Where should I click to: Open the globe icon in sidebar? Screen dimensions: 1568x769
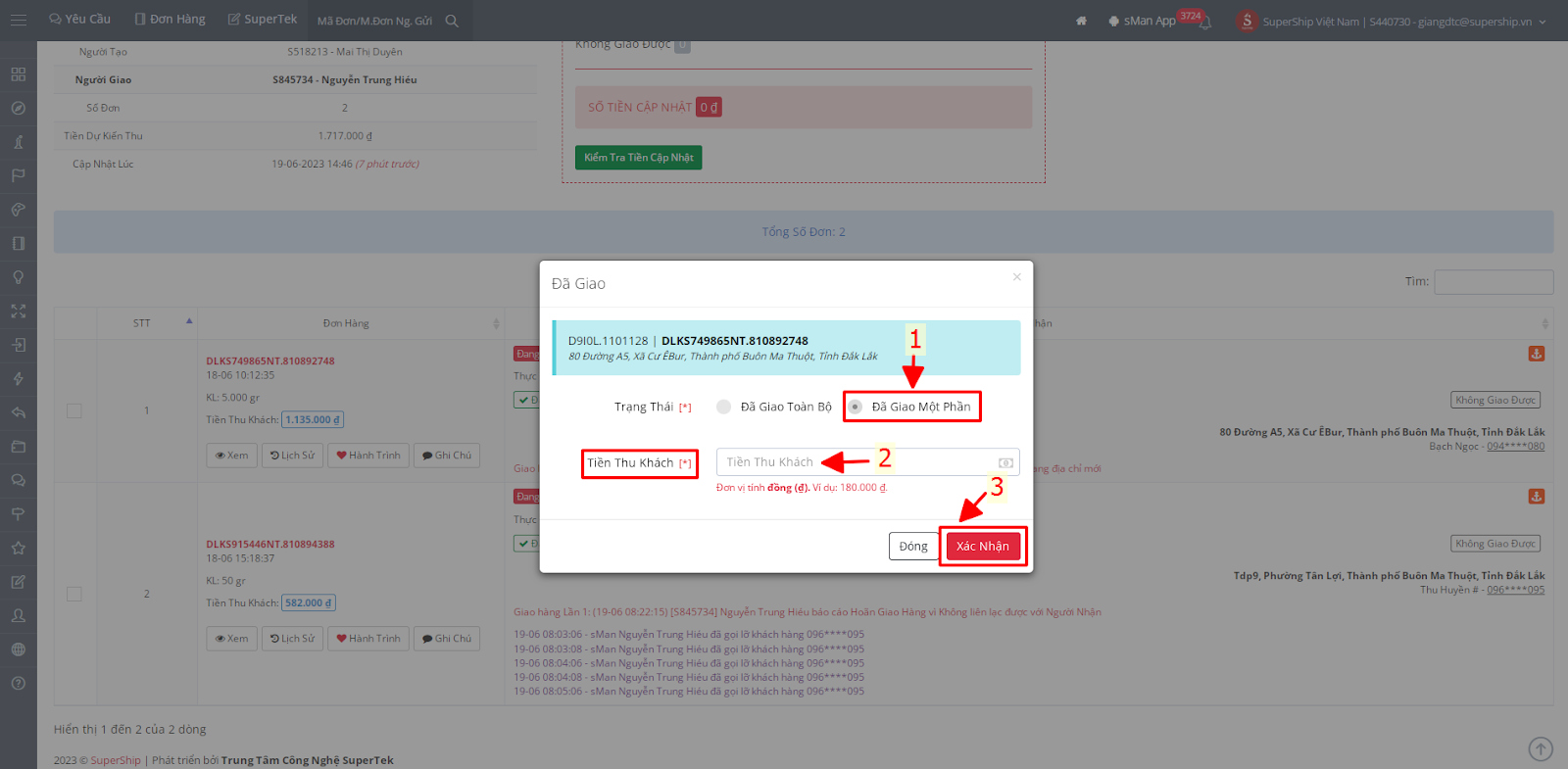pos(18,649)
